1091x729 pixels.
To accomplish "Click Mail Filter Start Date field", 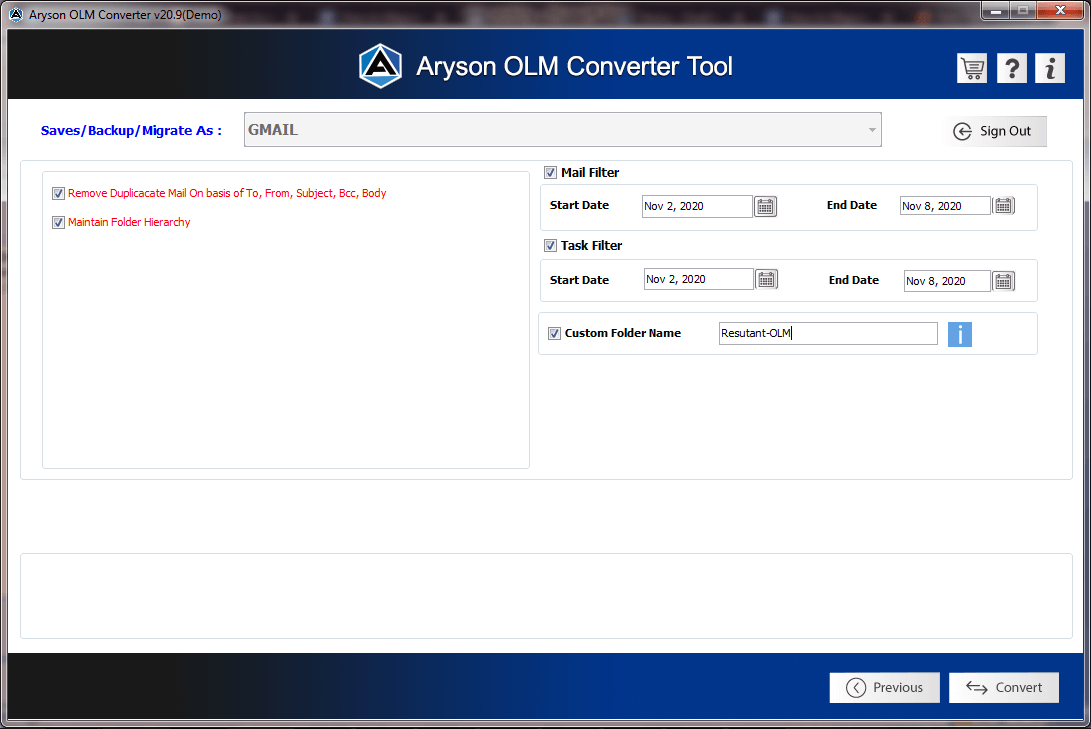I will [696, 206].
